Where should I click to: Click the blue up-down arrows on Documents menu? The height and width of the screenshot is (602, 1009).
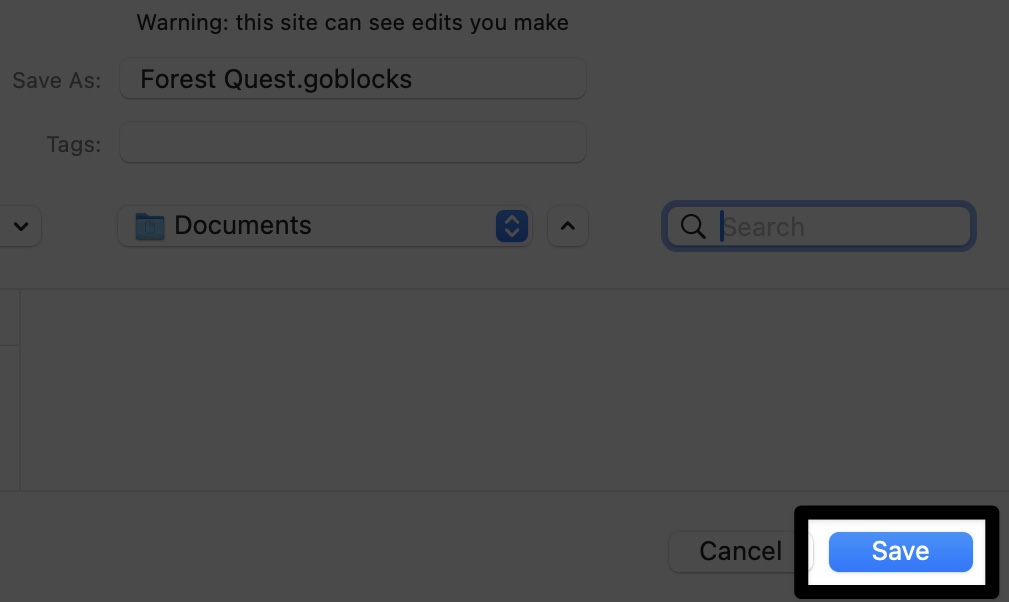coord(510,226)
